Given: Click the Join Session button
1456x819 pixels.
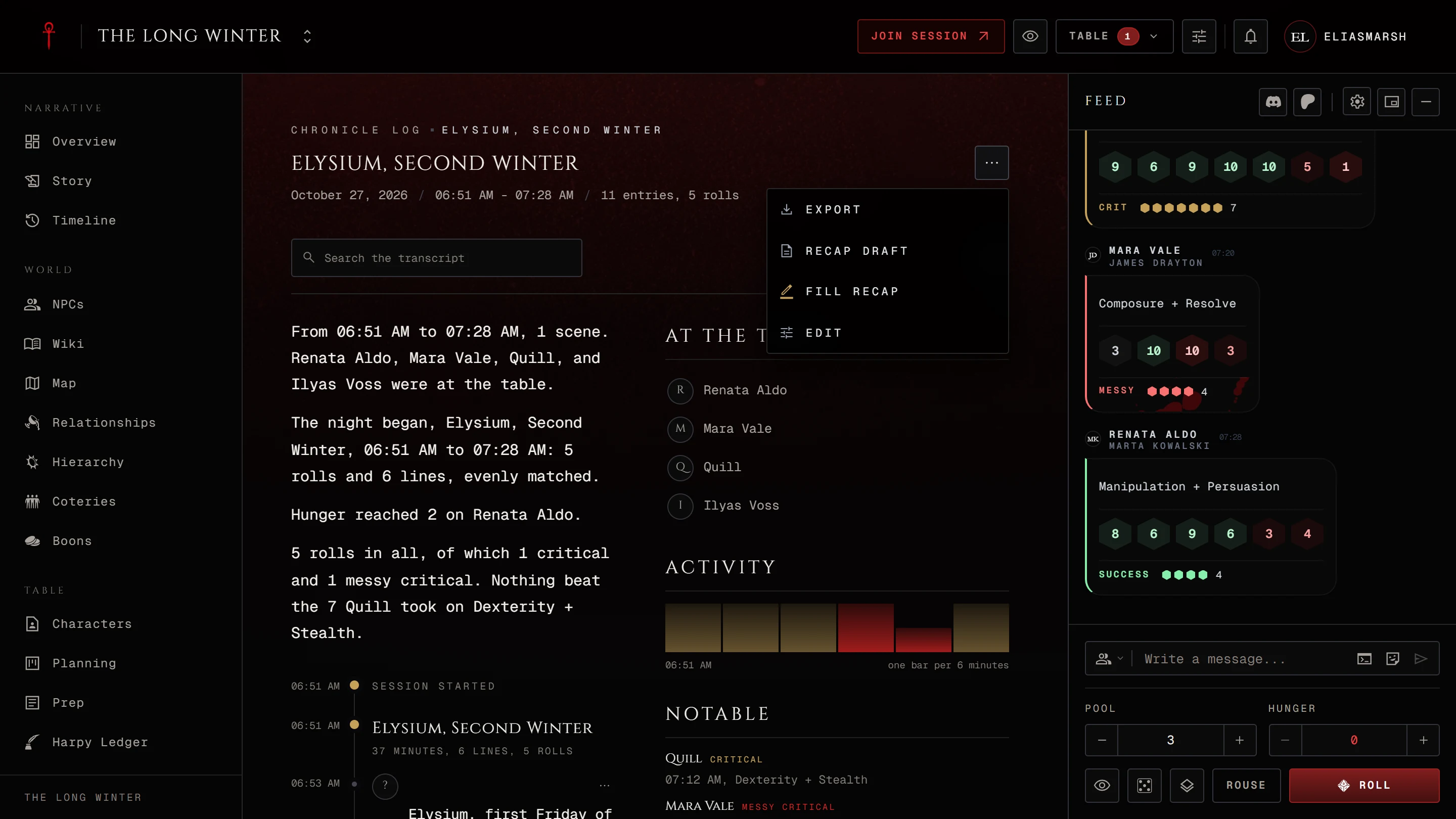Looking at the screenshot, I should [x=930, y=36].
